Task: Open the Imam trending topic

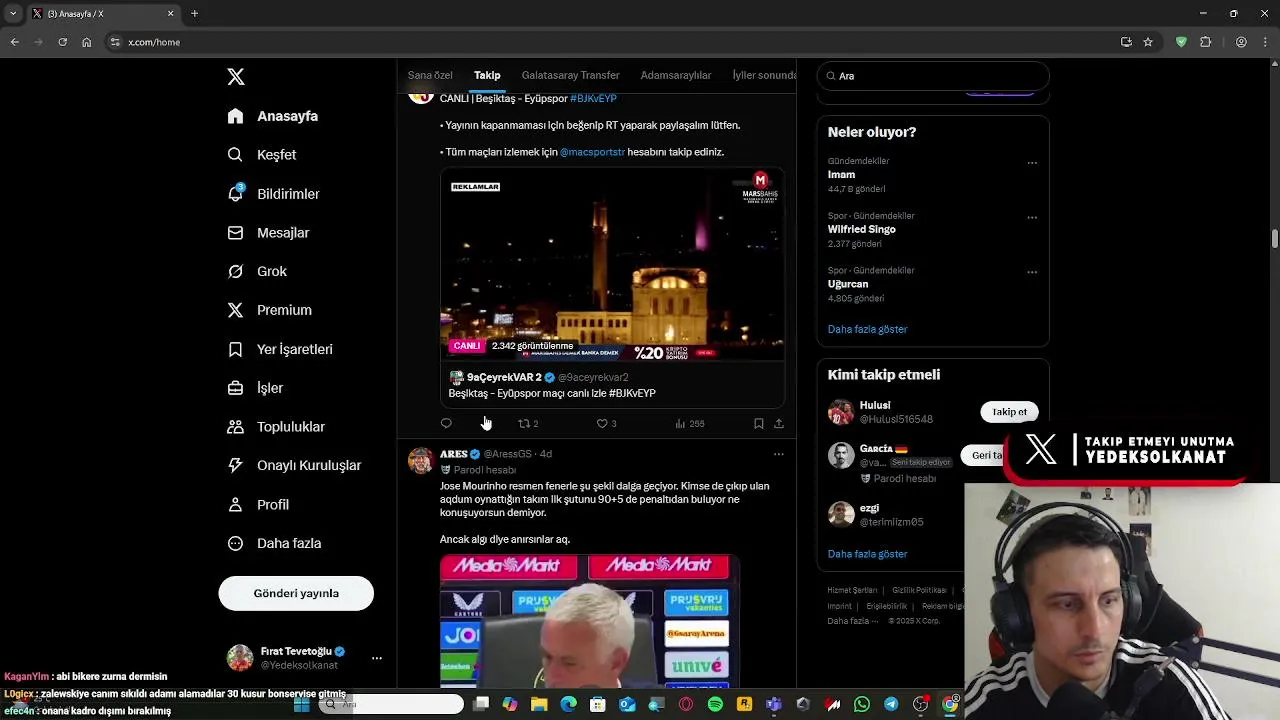Action: pyautogui.click(x=841, y=175)
